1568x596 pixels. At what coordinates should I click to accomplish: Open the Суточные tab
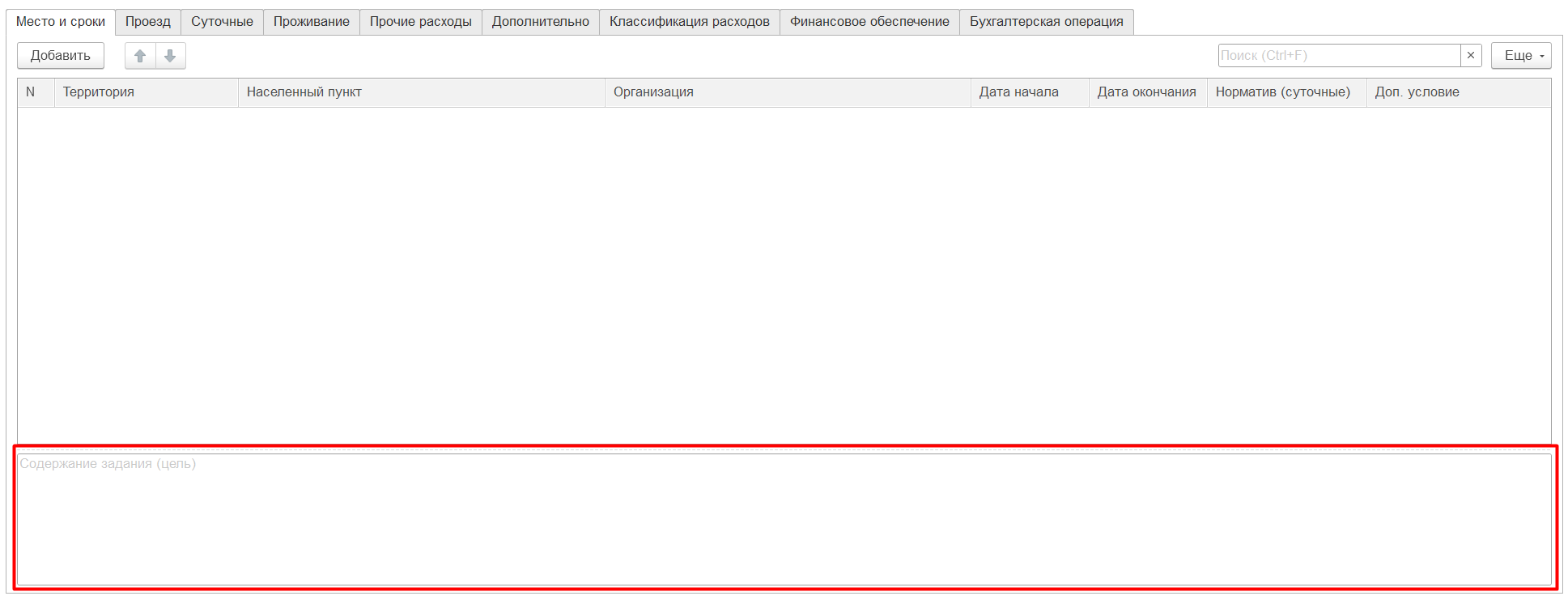coord(222,22)
